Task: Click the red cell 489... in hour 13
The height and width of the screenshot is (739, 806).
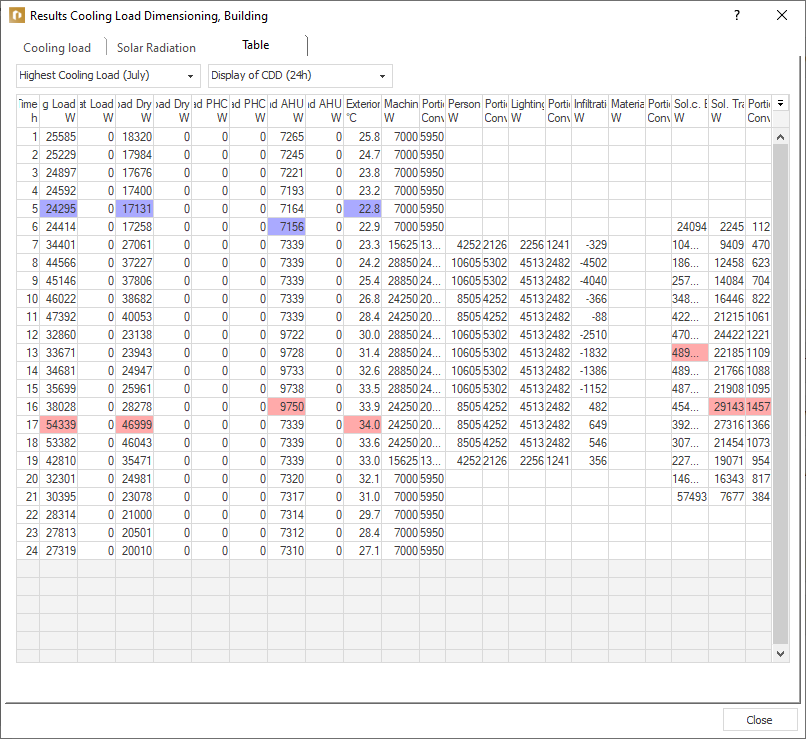Action: pyautogui.click(x=690, y=353)
